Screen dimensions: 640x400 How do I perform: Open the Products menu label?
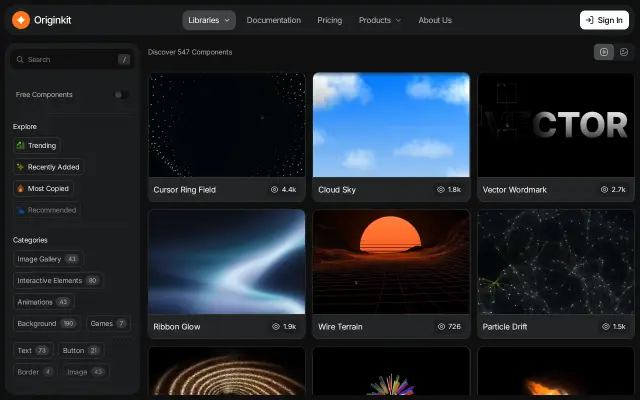coord(375,20)
